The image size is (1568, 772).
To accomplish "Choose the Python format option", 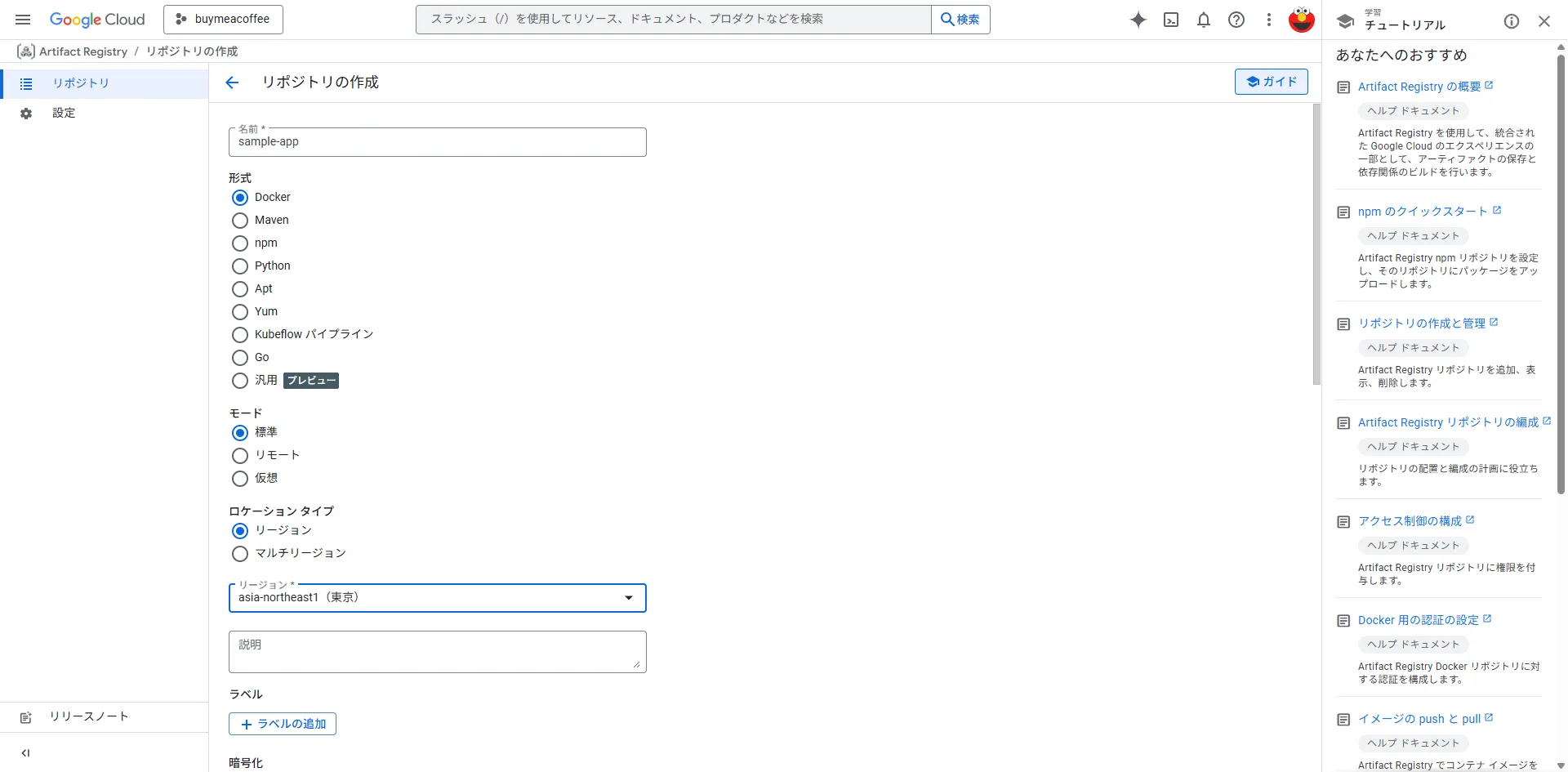I will coord(240,266).
